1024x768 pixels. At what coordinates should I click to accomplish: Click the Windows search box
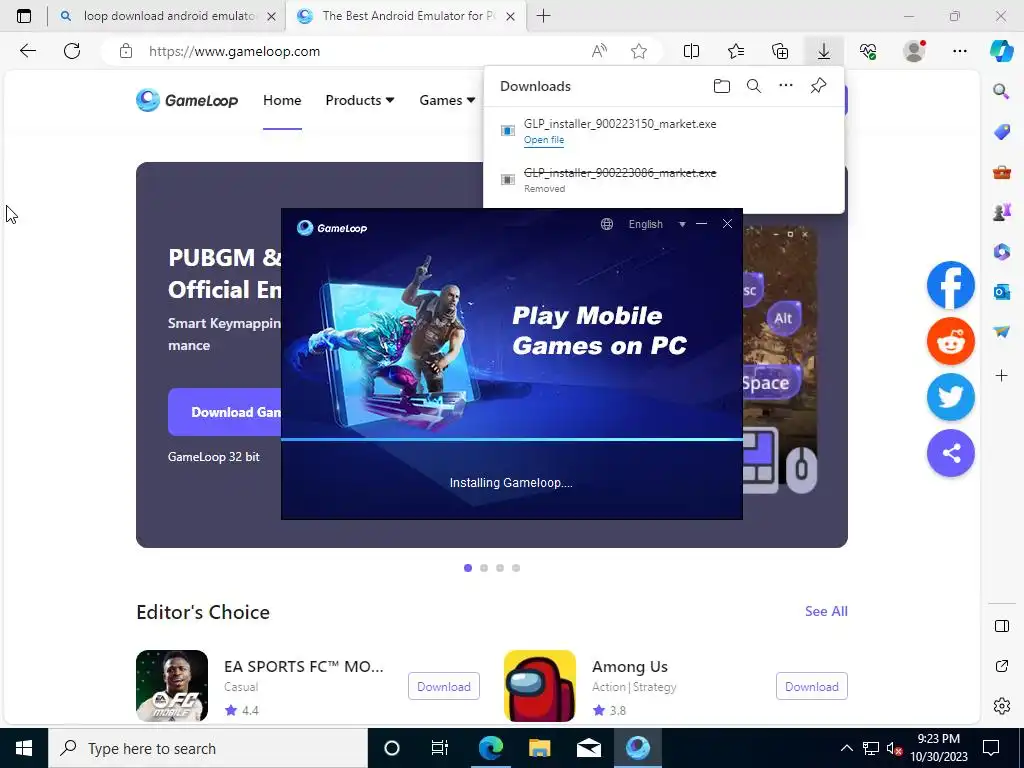[208, 748]
